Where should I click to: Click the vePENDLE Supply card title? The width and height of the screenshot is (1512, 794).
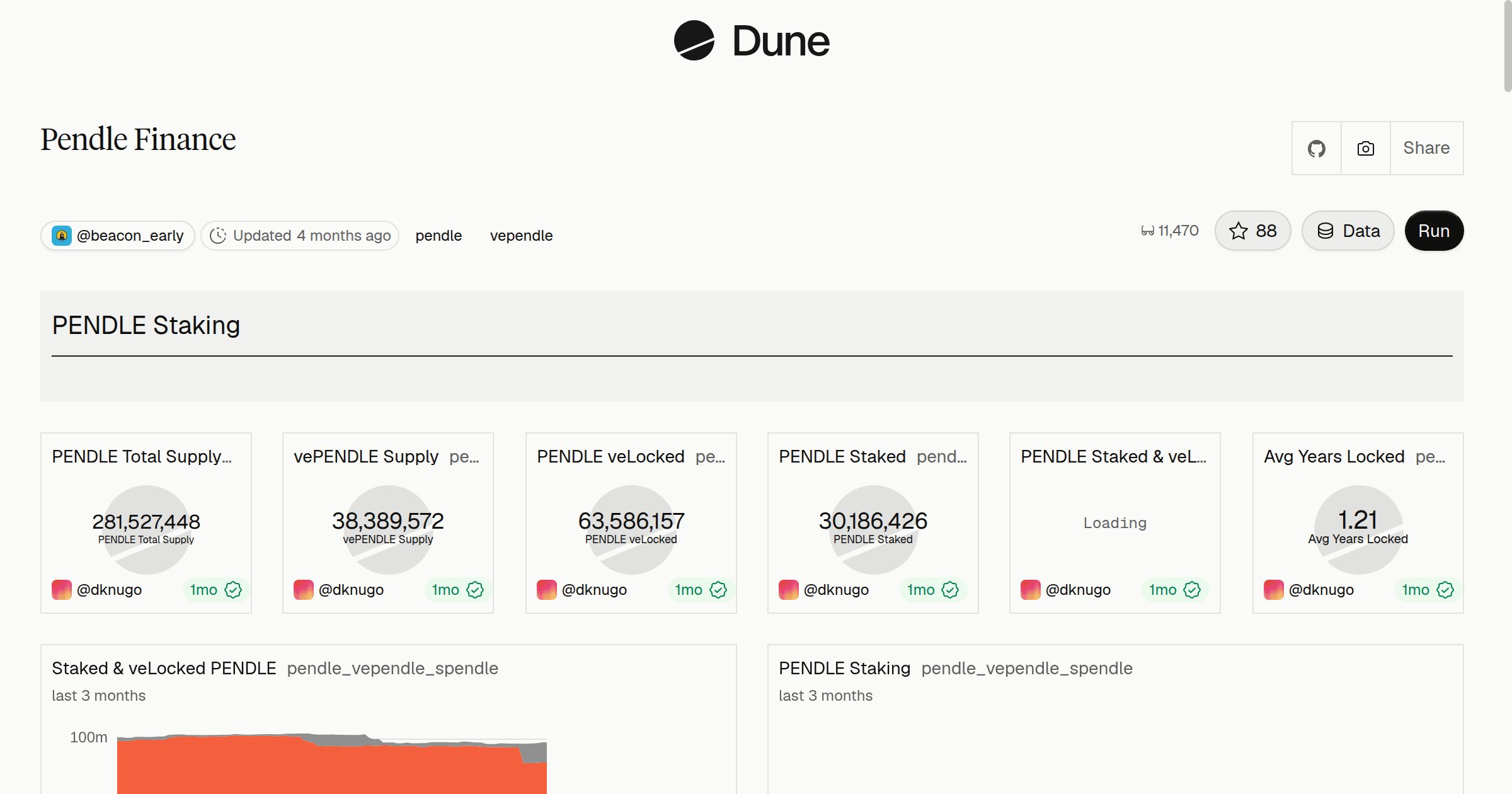click(366, 456)
